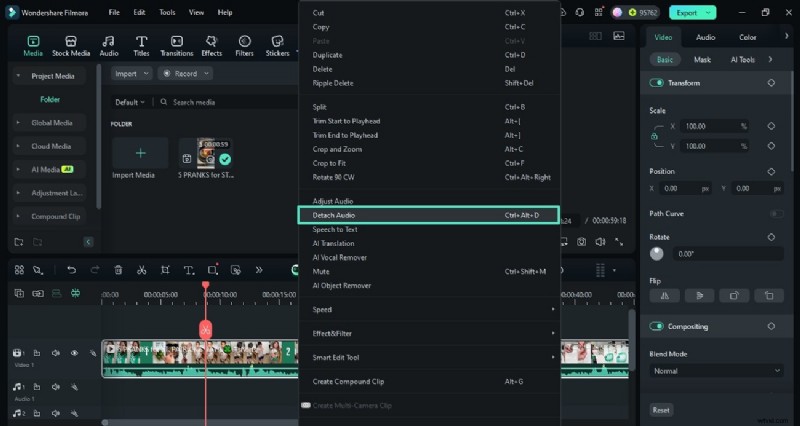Screen dimensions: 800x426
Task: Click the headset support icon in title bar
Action: point(580,12)
